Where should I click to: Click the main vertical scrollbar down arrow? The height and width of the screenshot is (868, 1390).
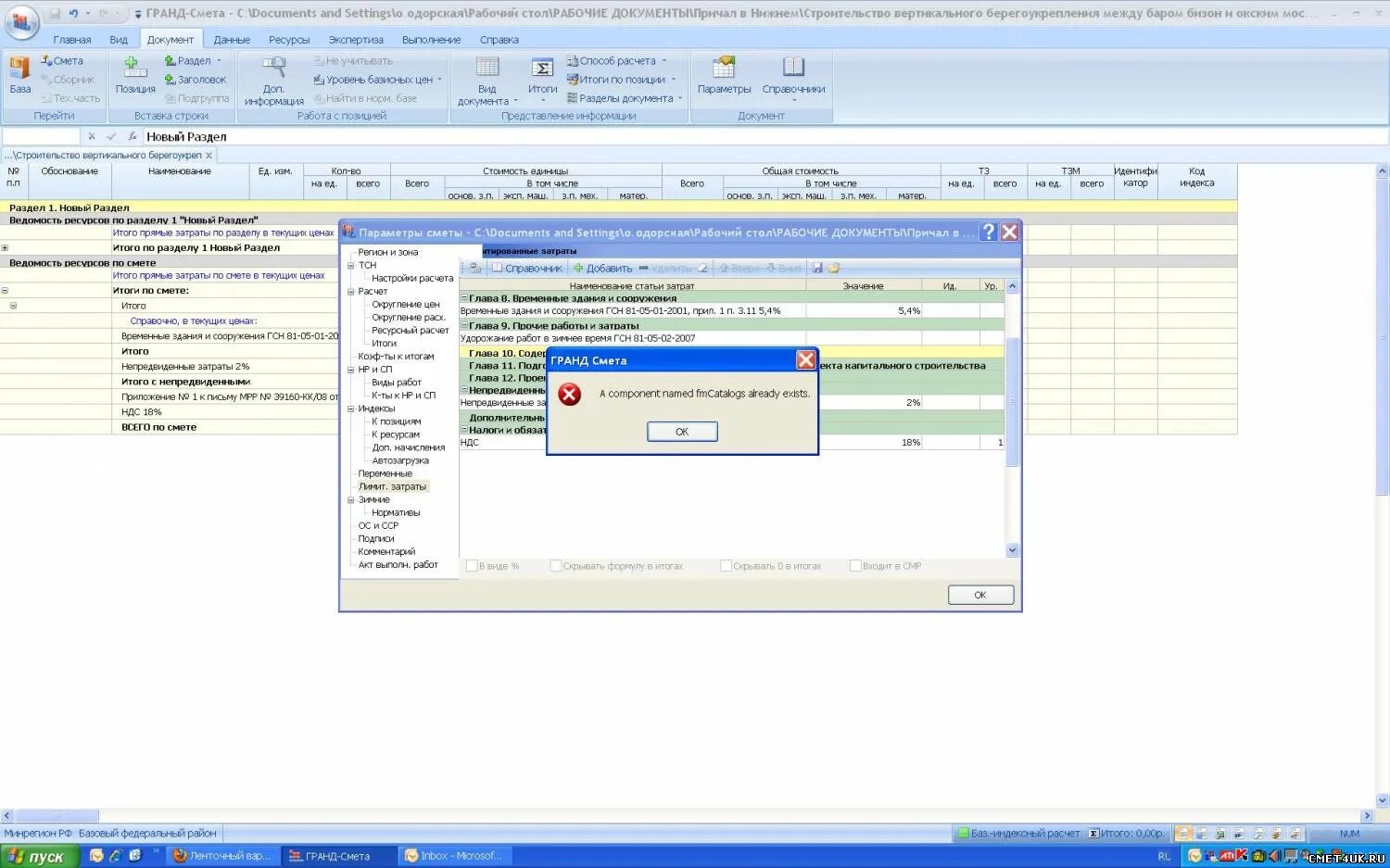(x=1382, y=800)
